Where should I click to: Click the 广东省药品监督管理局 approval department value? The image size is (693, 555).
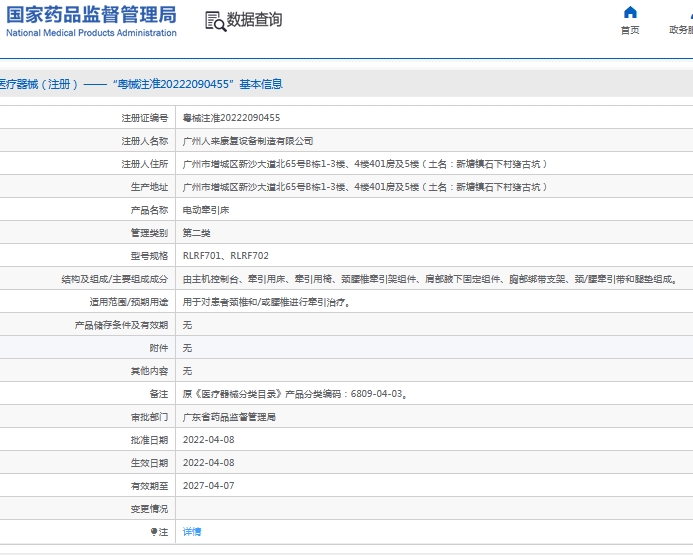tap(229, 417)
